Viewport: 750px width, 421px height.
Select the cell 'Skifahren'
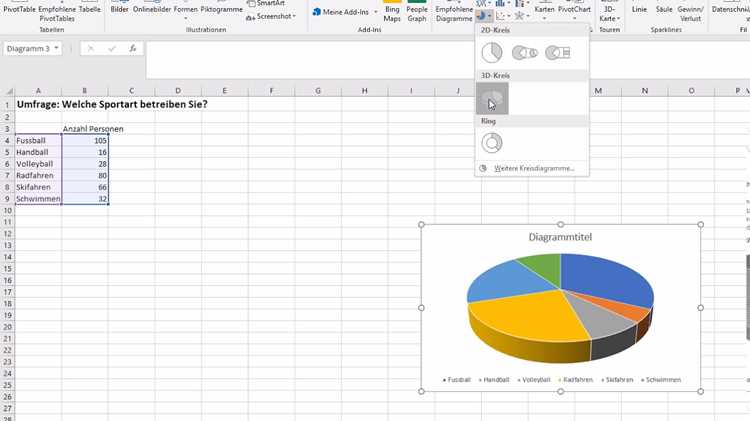click(x=38, y=187)
